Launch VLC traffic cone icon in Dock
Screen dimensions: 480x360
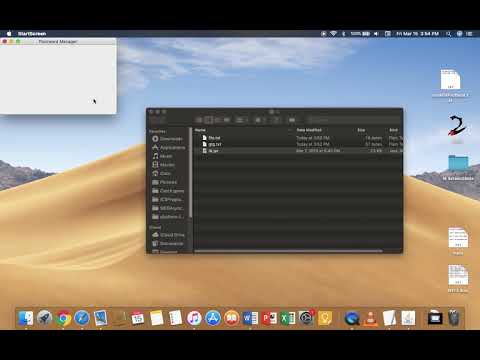(x=370, y=318)
